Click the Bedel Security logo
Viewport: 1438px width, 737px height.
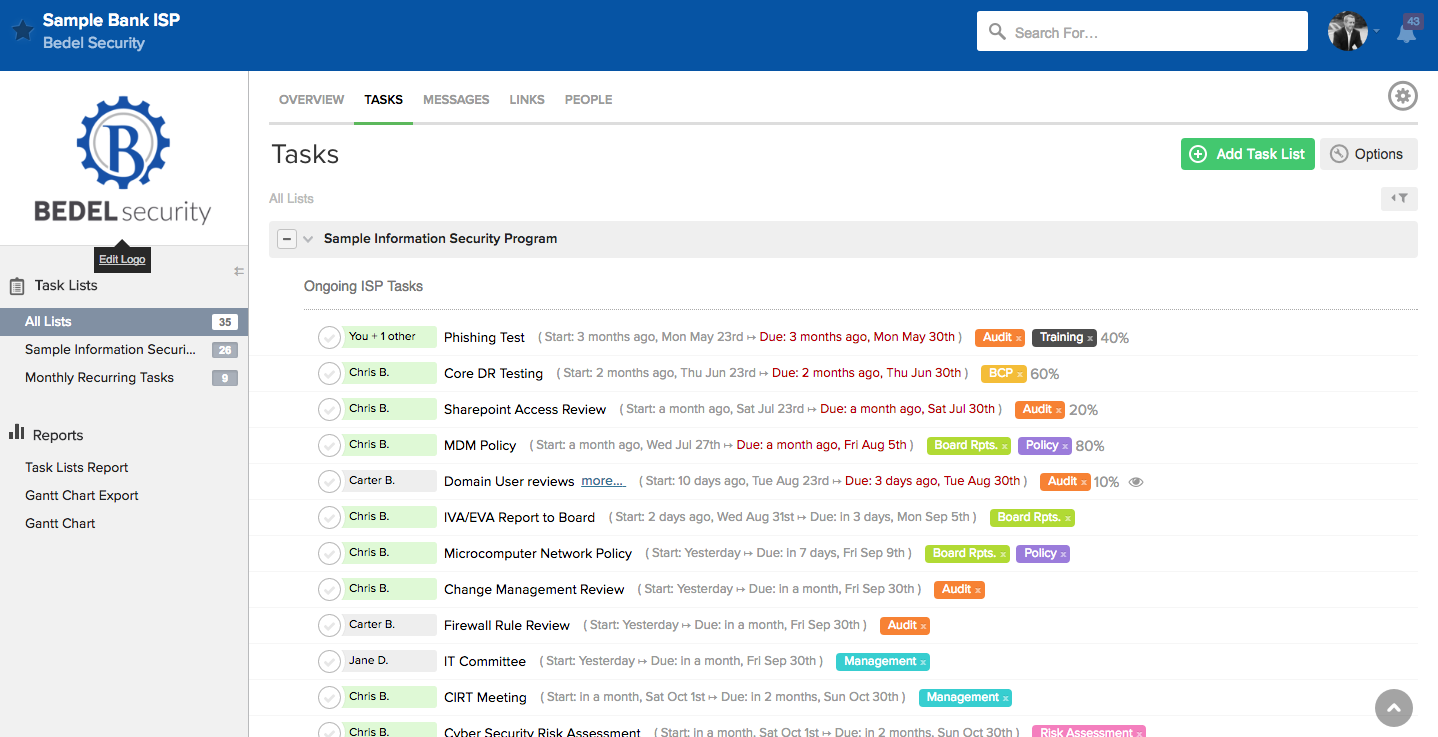coord(124,160)
